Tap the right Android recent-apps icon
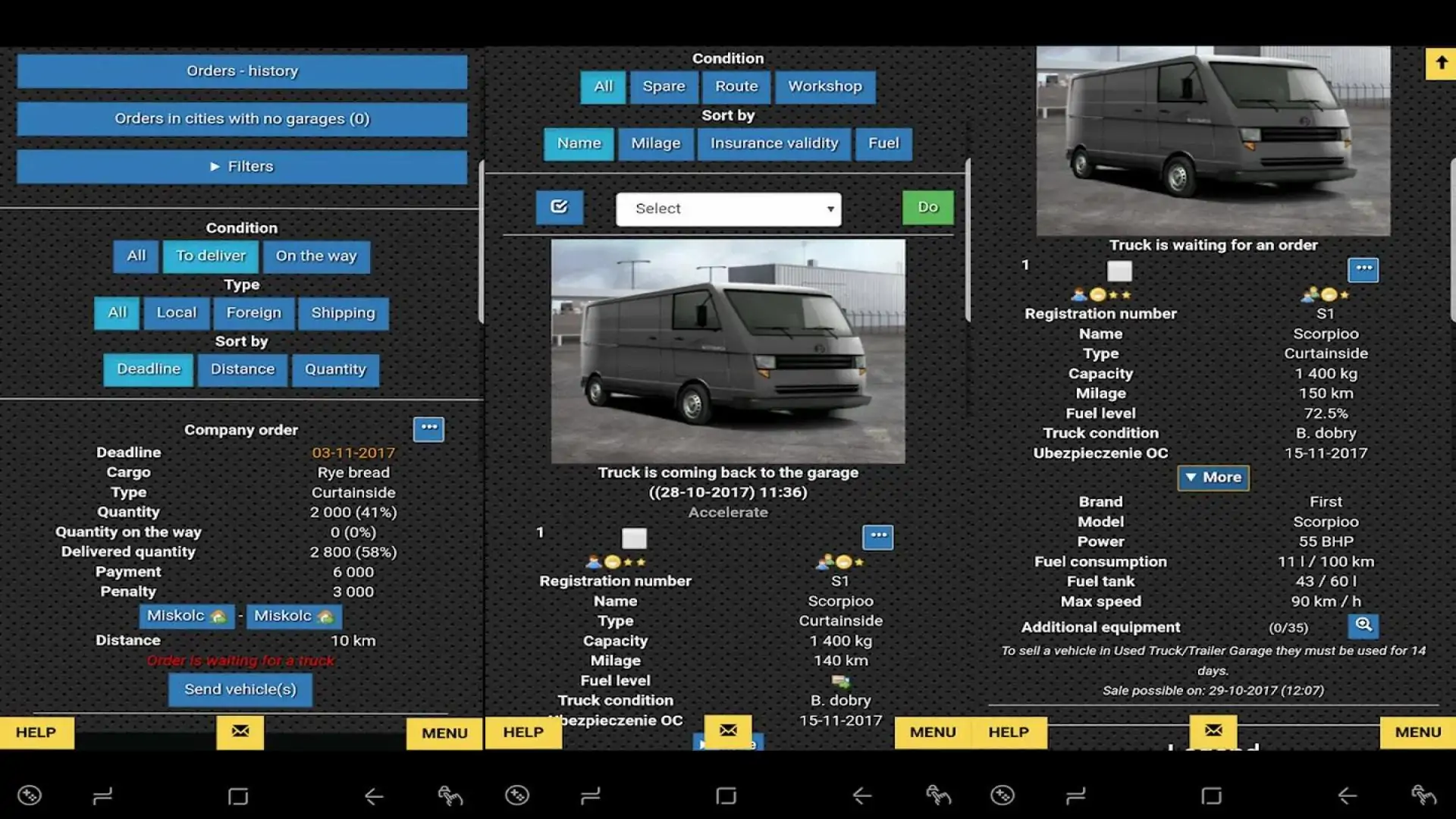Viewport: 1456px width, 819px height. tap(1076, 796)
